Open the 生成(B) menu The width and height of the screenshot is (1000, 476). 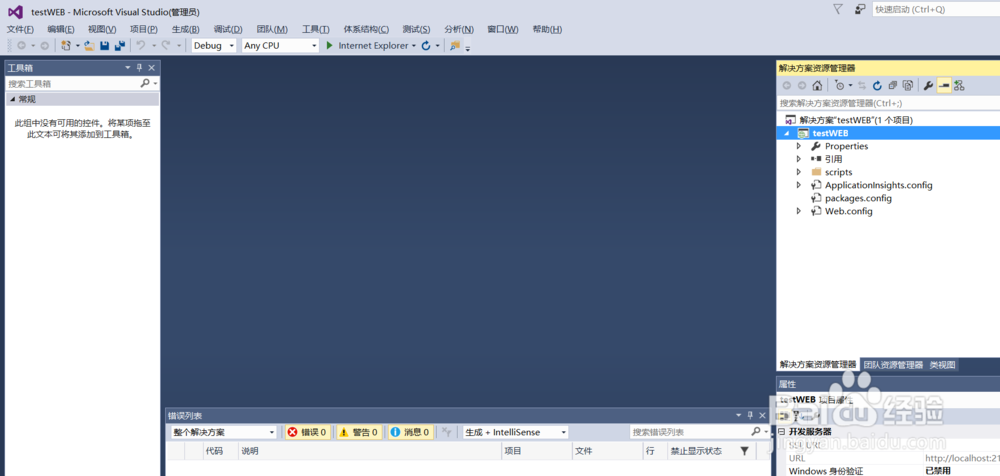coord(186,29)
